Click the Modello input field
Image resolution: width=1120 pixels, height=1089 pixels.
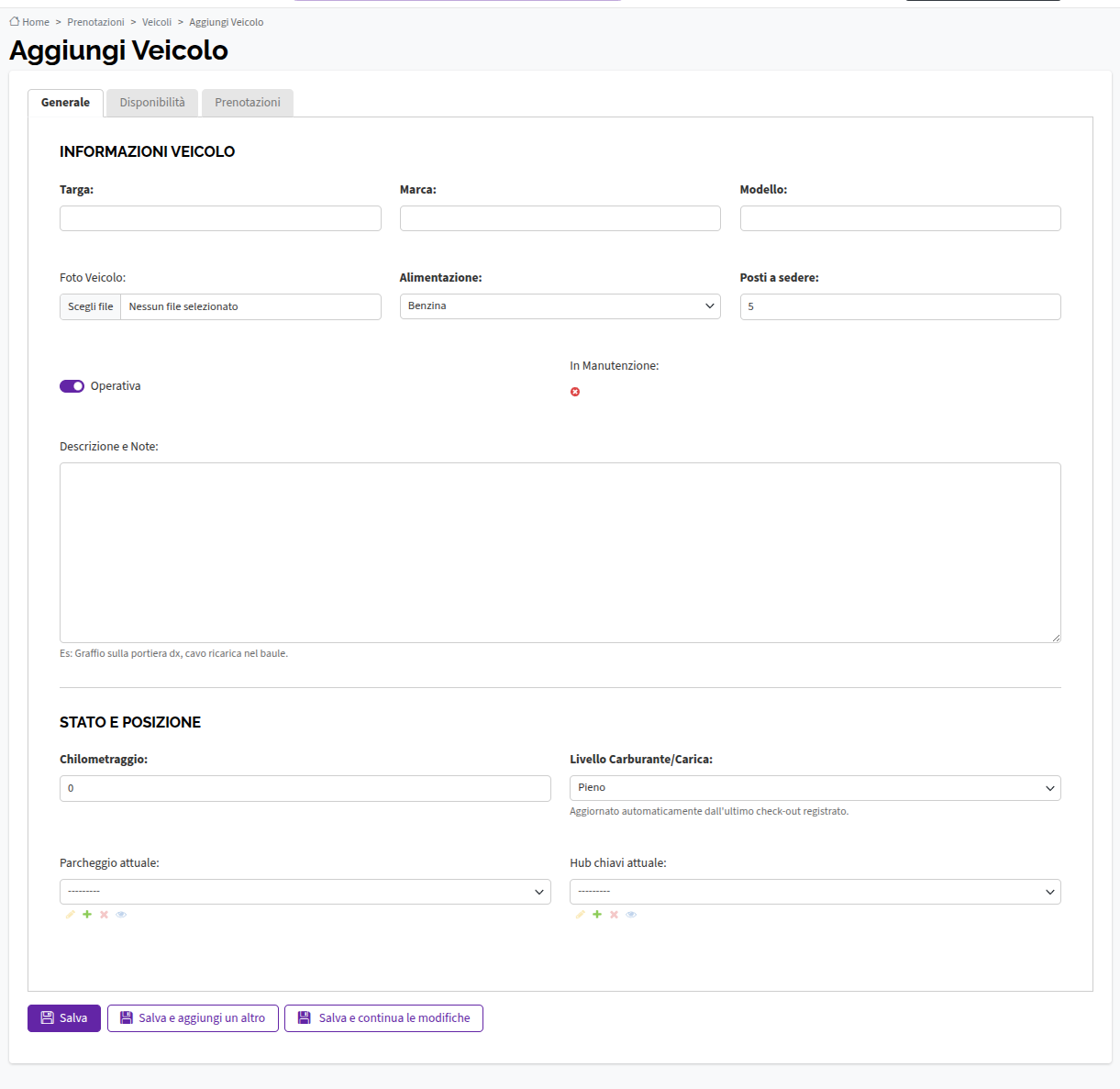tap(901, 218)
